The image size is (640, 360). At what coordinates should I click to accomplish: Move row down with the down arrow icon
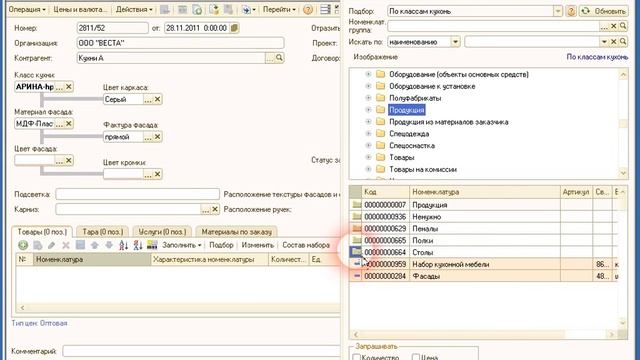click(109, 245)
